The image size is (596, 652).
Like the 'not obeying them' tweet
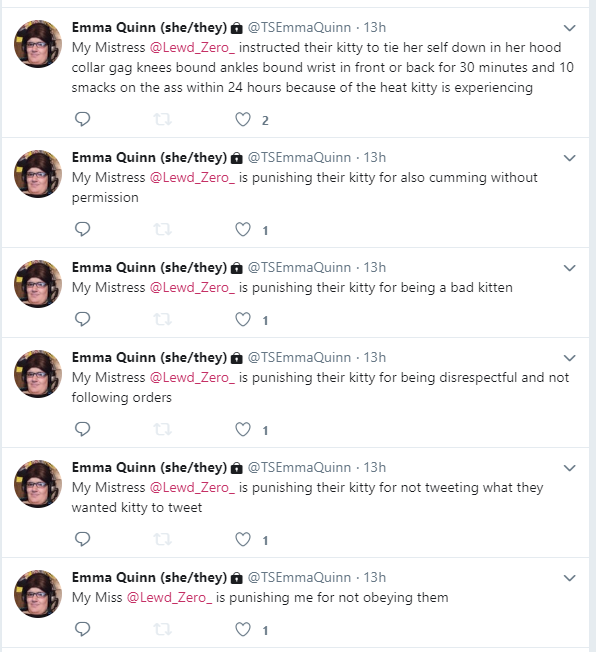point(243,629)
